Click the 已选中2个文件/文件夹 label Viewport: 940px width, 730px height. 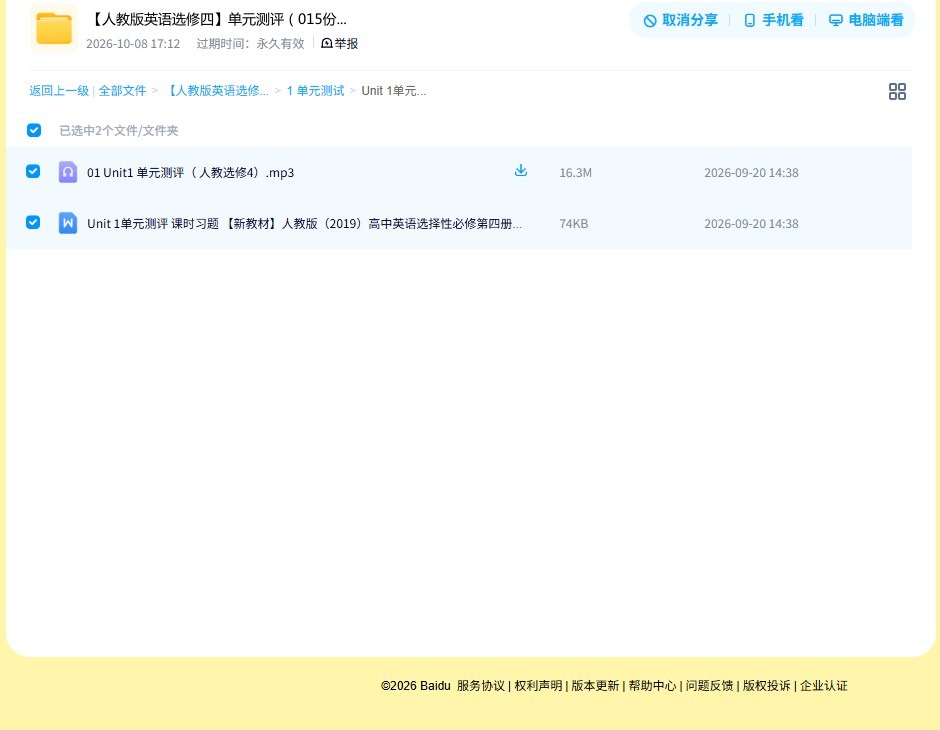click(x=119, y=131)
